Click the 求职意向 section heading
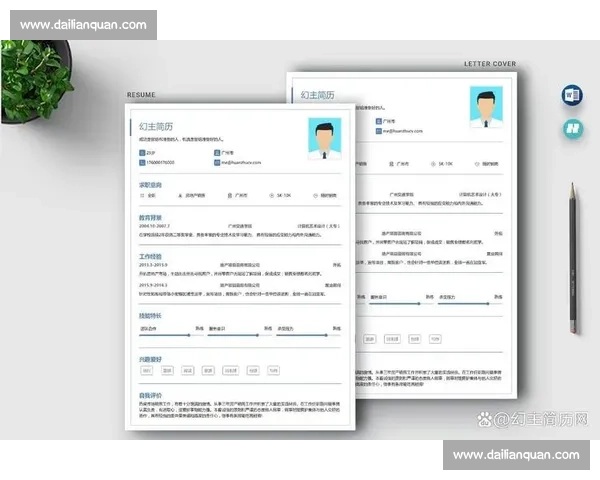 (150, 185)
